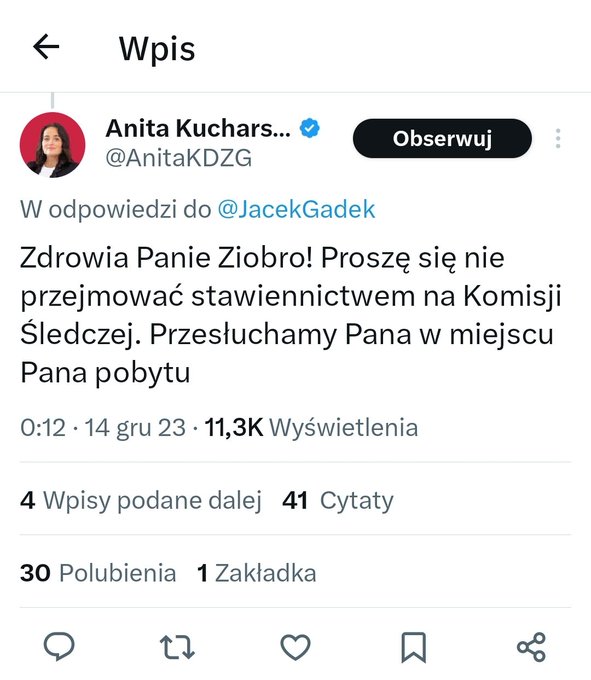The height and width of the screenshot is (680, 591).
Task: Open the three-dot more options menu
Action: pos(558,138)
